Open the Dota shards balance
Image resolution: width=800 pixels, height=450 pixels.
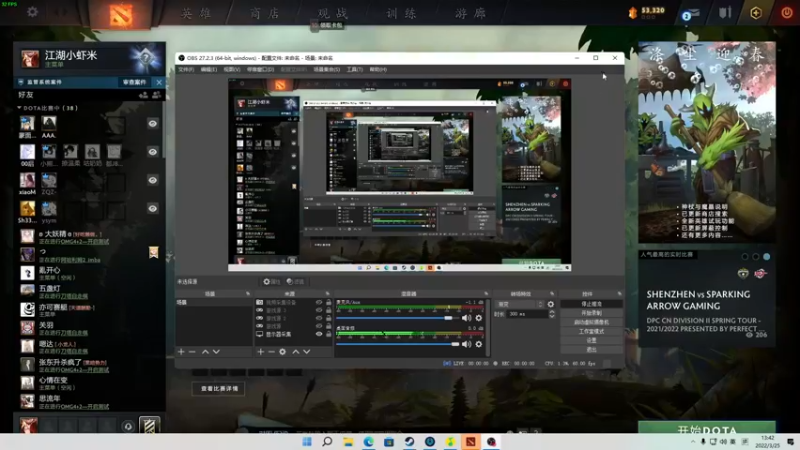646,12
